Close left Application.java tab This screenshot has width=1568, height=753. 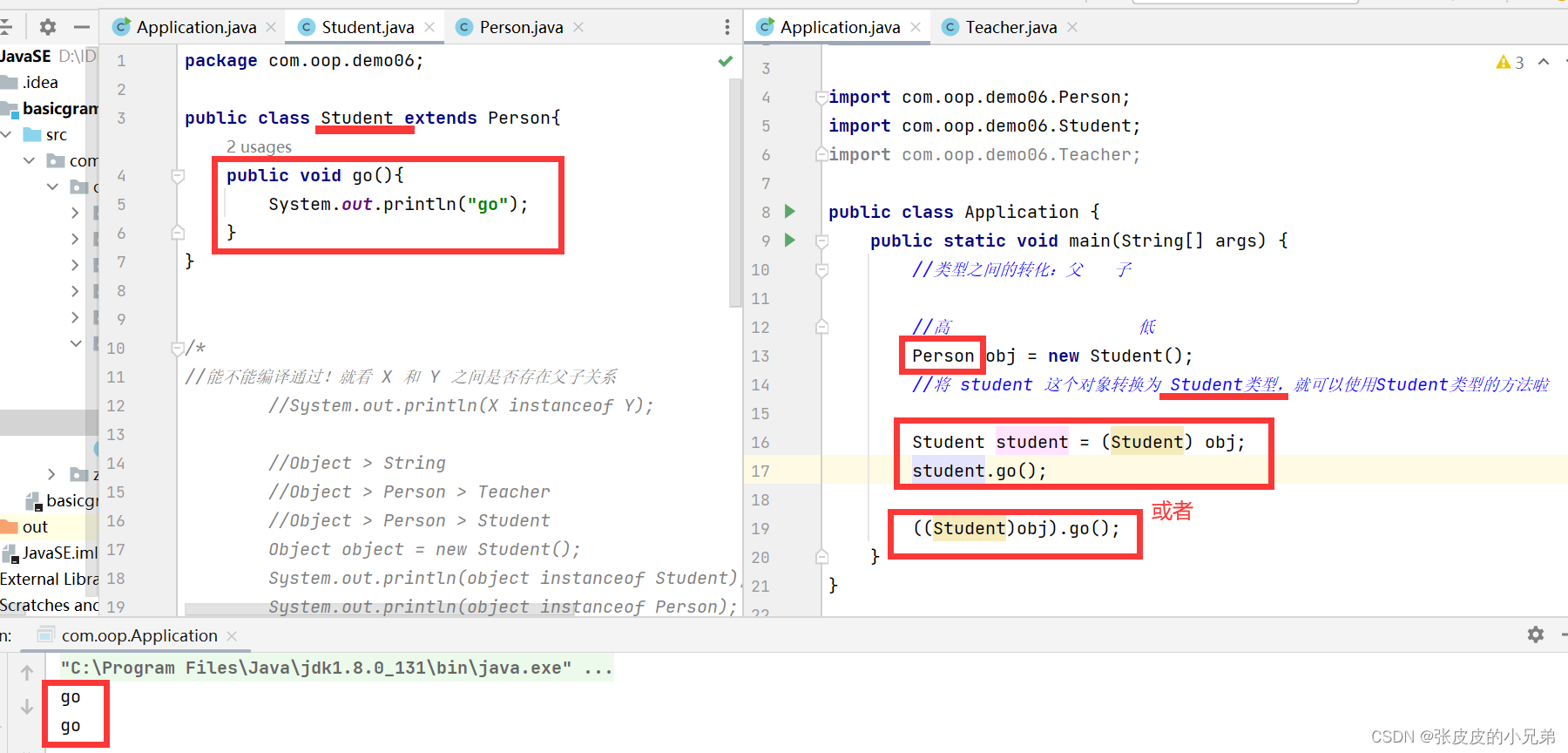pos(271,27)
